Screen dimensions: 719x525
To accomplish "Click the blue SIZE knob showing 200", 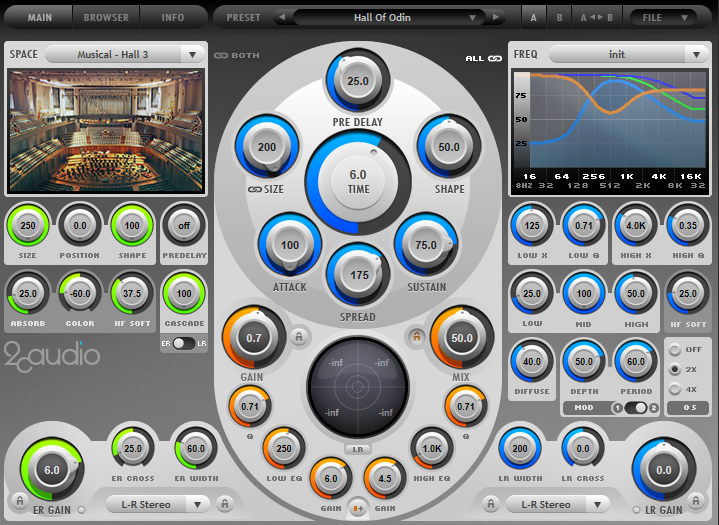I will (x=267, y=147).
